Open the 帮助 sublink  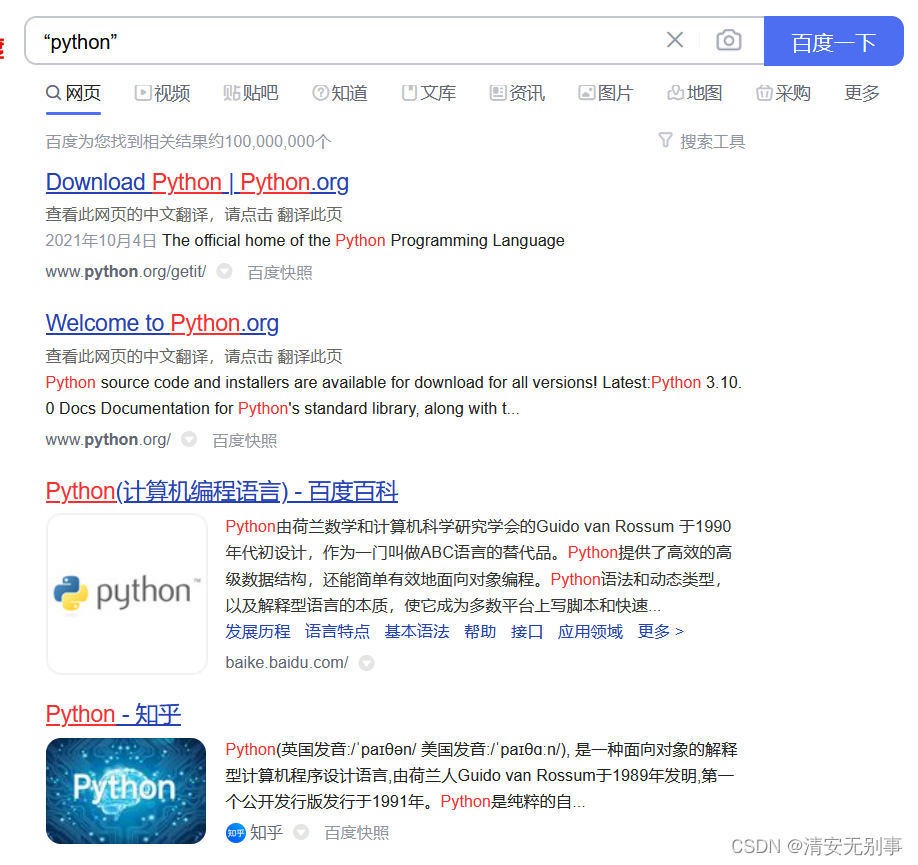480,631
